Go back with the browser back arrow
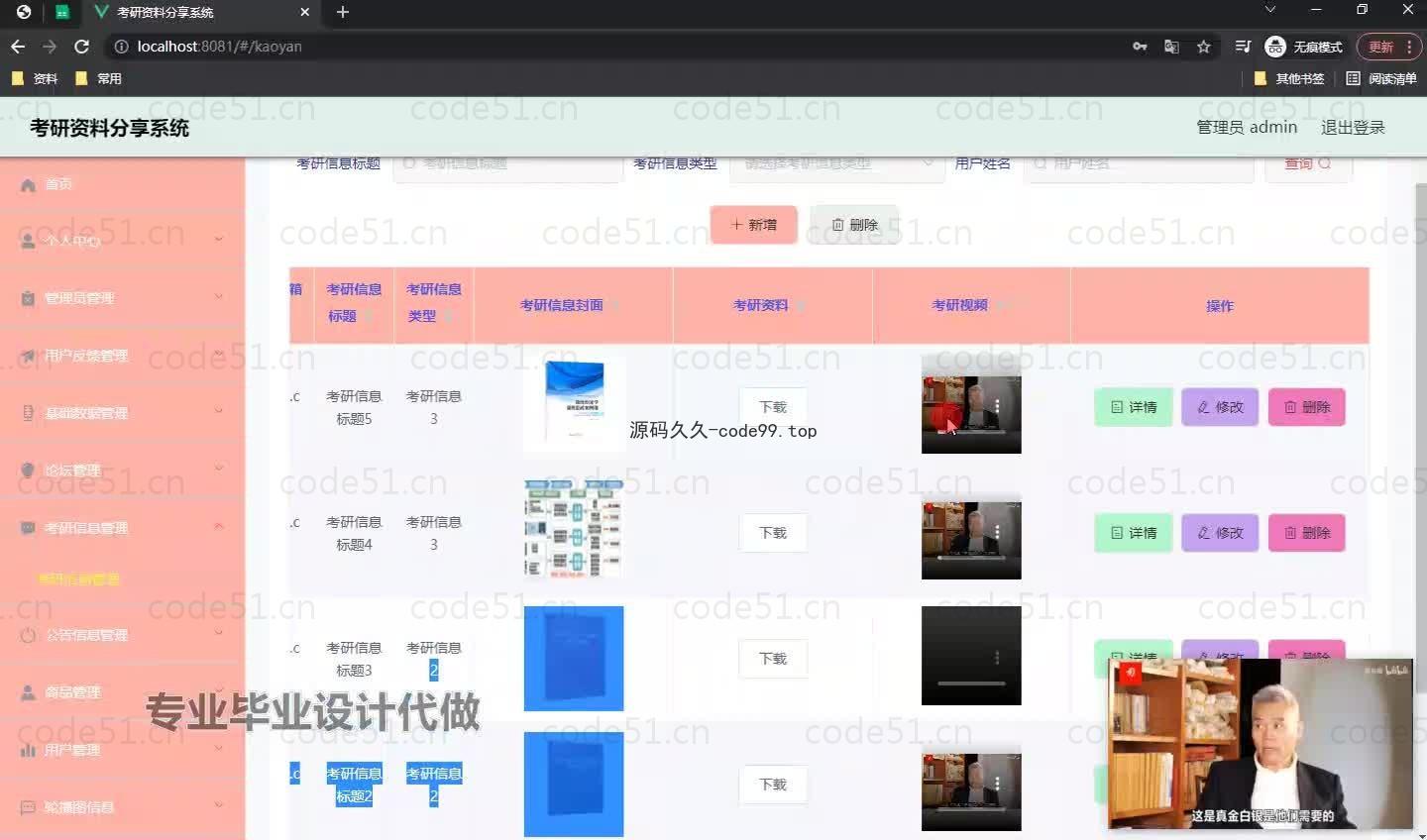This screenshot has width=1427, height=840. coord(18,47)
